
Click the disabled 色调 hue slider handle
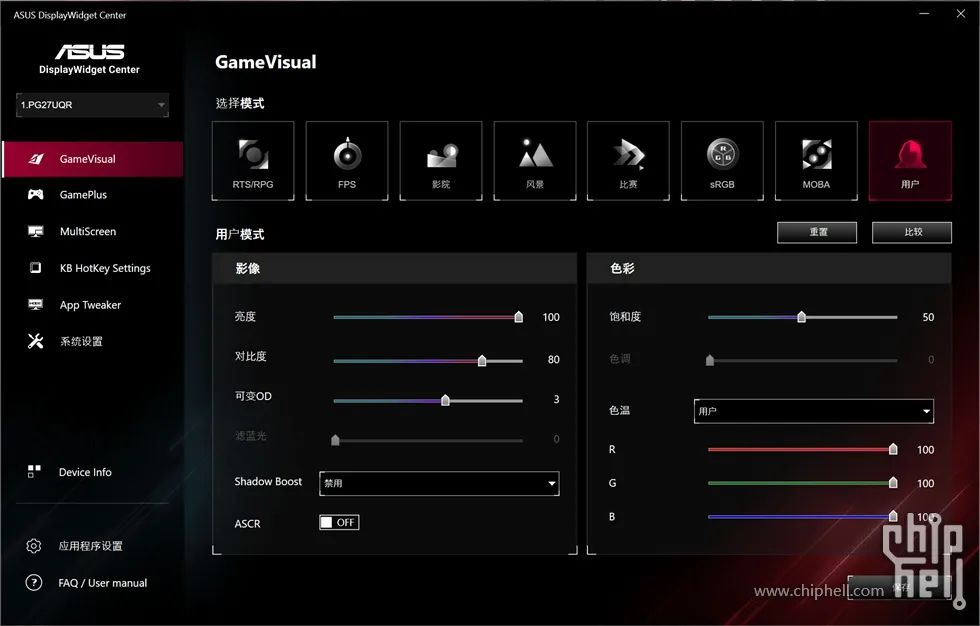(x=709, y=360)
